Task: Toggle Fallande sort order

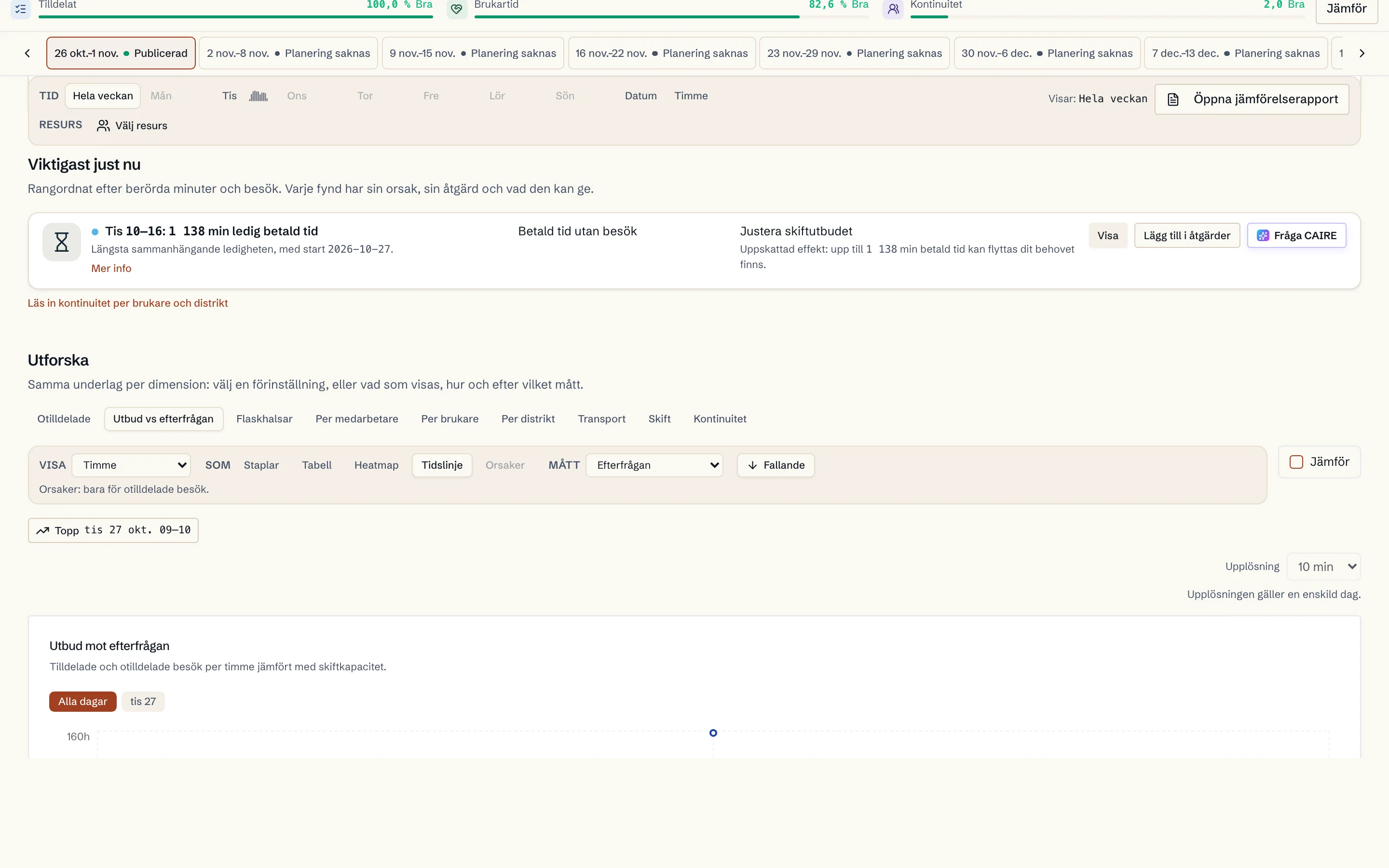Action: pos(776,465)
